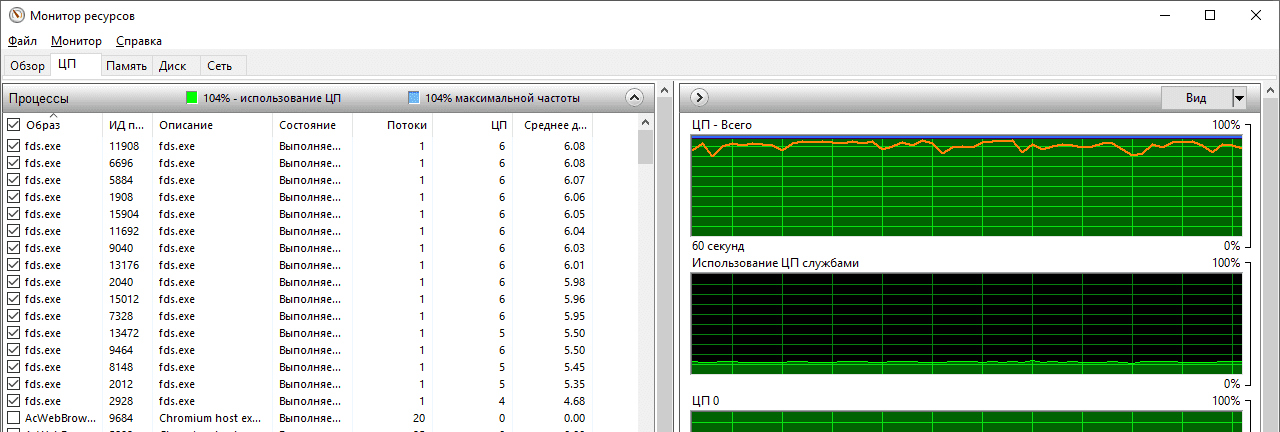Open the Справка menu
The width and height of the screenshot is (1280, 432).
pyautogui.click(x=138, y=41)
